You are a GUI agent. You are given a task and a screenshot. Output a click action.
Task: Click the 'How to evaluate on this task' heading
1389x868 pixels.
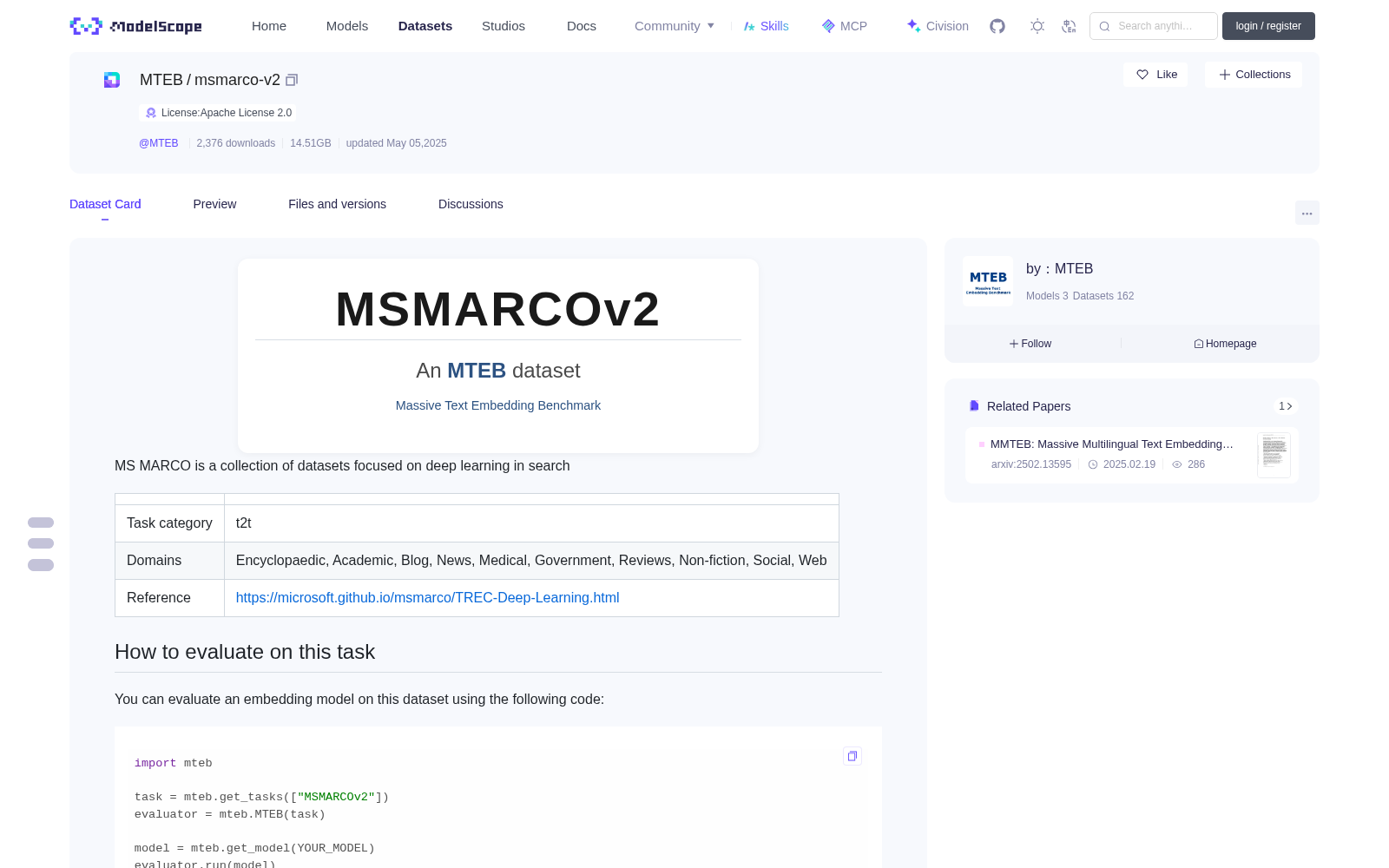tap(245, 652)
